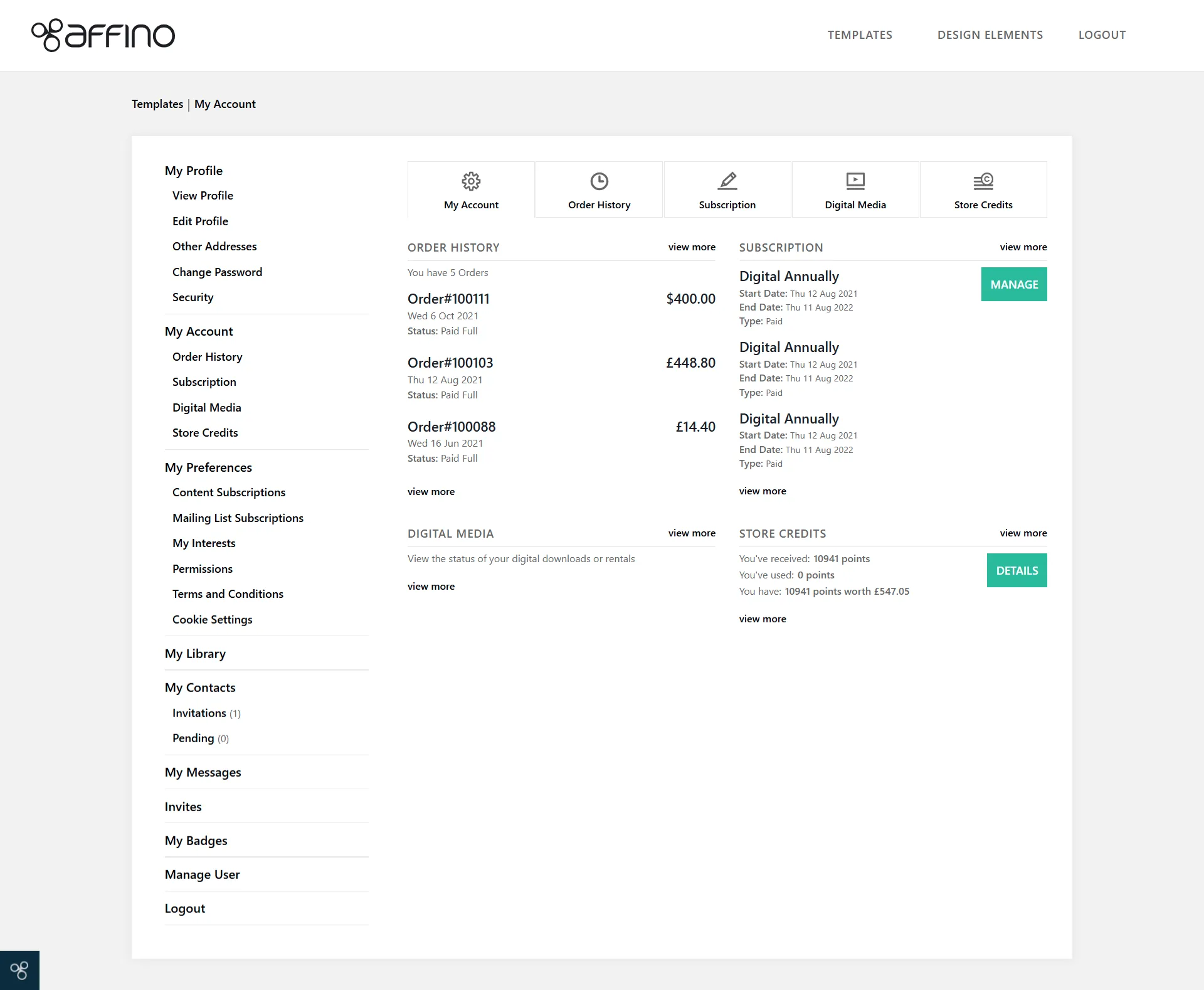Open Cookie Settings in My Preferences
1204x990 pixels.
pyautogui.click(x=212, y=619)
